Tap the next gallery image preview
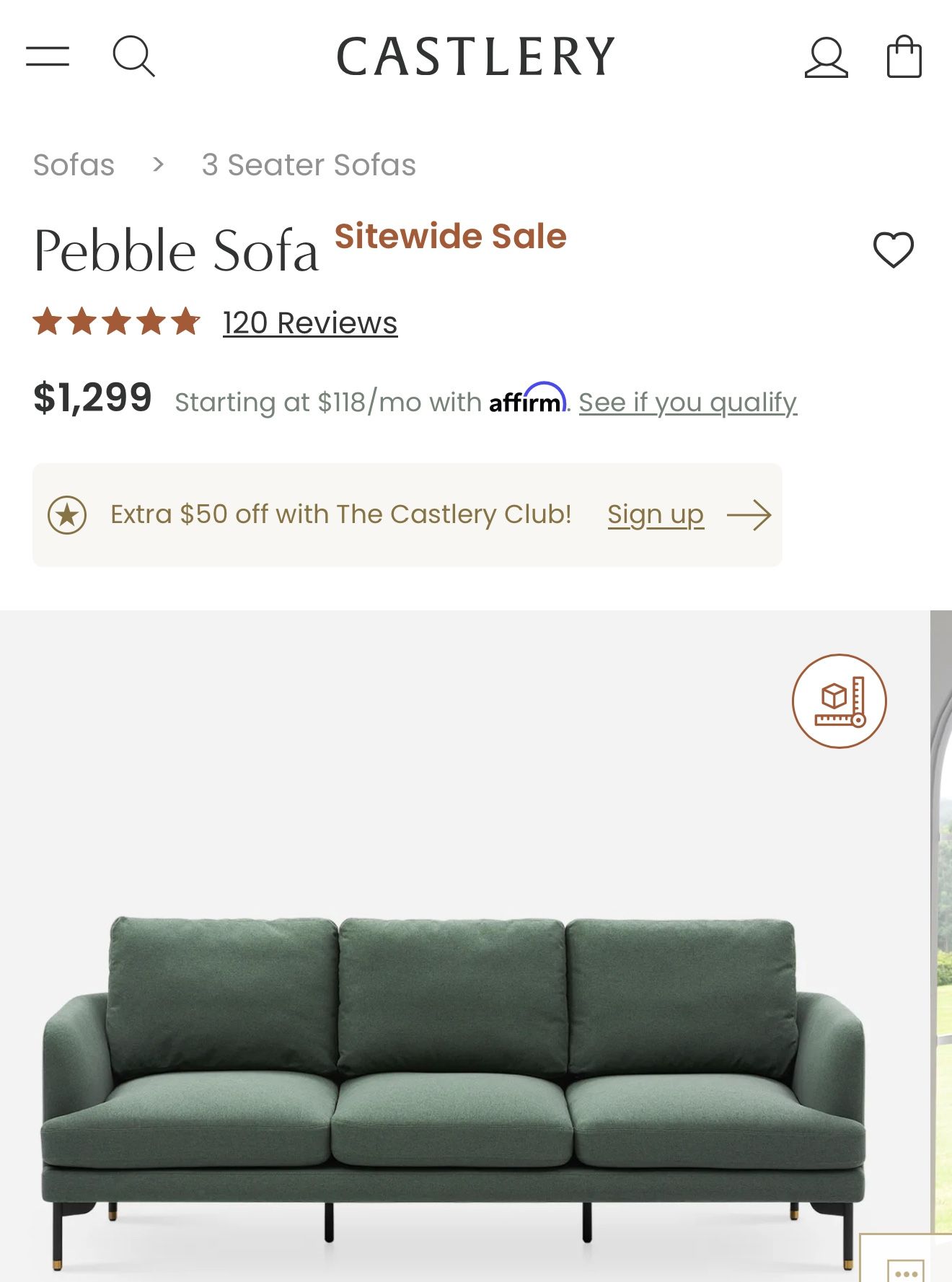This screenshot has width=952, height=1282. click(x=941, y=938)
